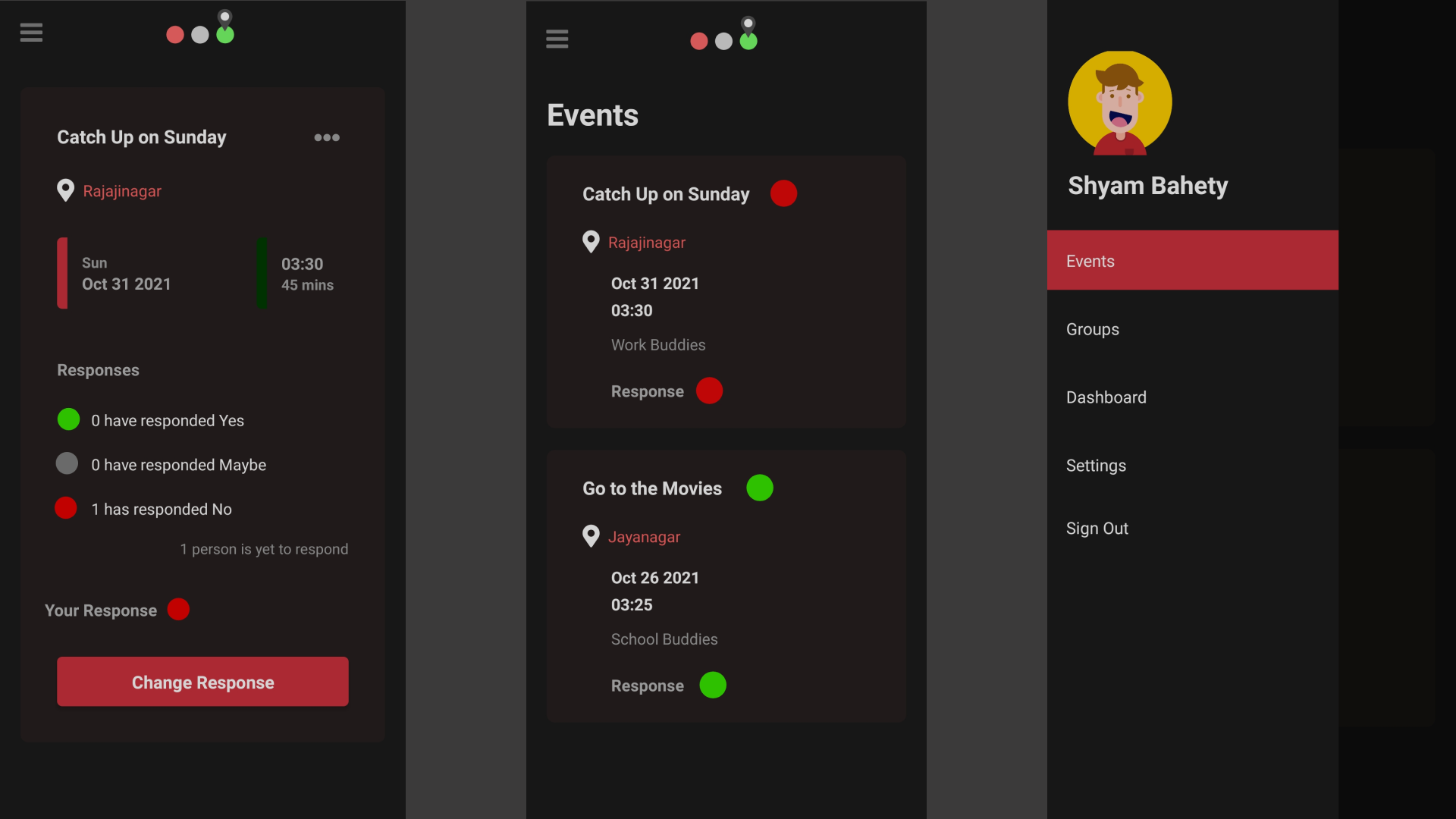Open the Go to the Movies event title
Screen dimensions: 1456x819
(652, 488)
